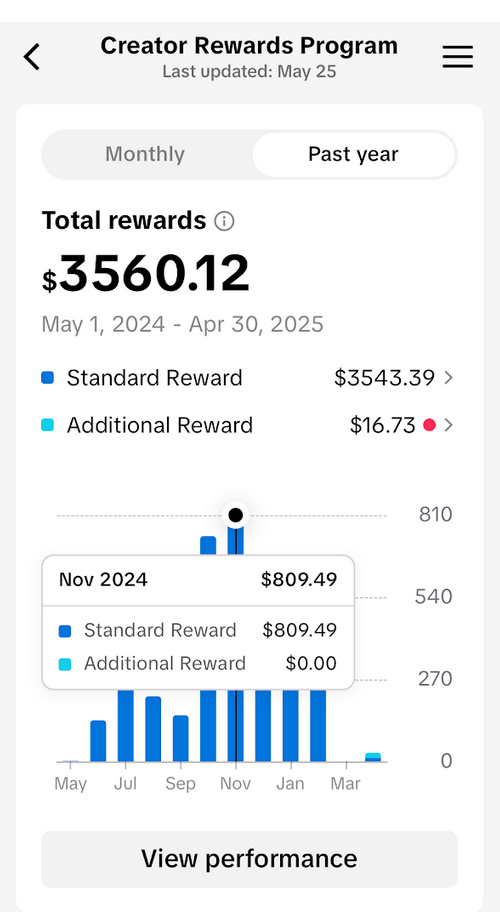Select the Past year view
The image size is (500, 912).
tap(353, 154)
